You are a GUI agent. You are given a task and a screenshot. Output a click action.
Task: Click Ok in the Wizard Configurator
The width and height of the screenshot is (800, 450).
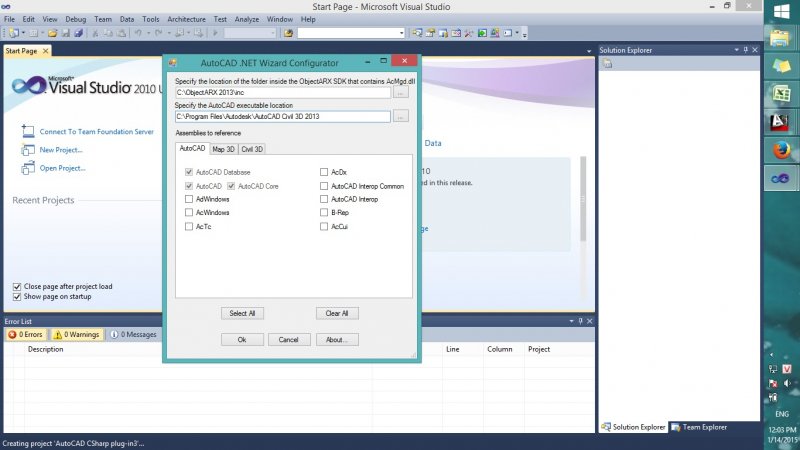click(x=242, y=339)
